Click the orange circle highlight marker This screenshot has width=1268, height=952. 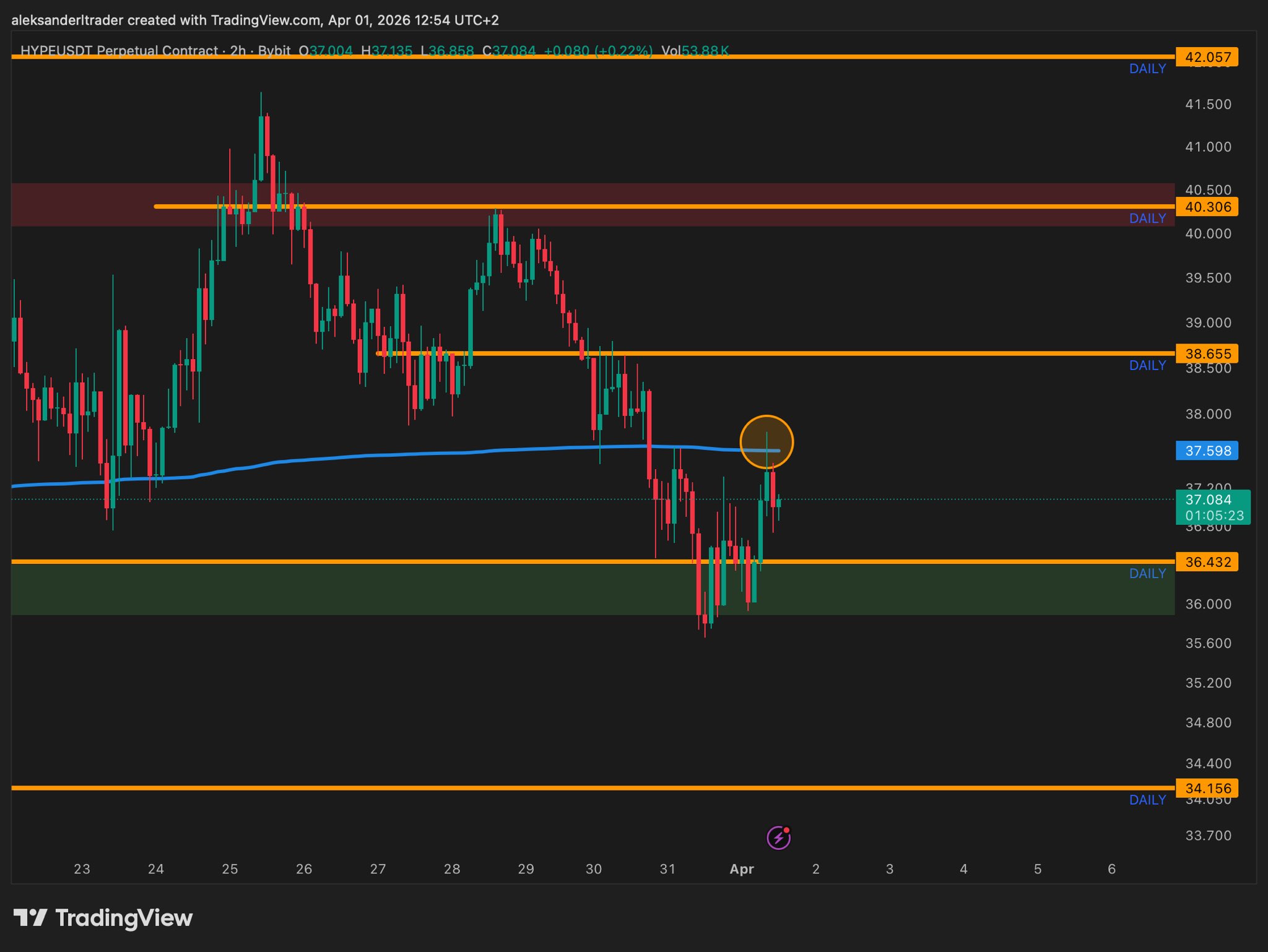[766, 442]
